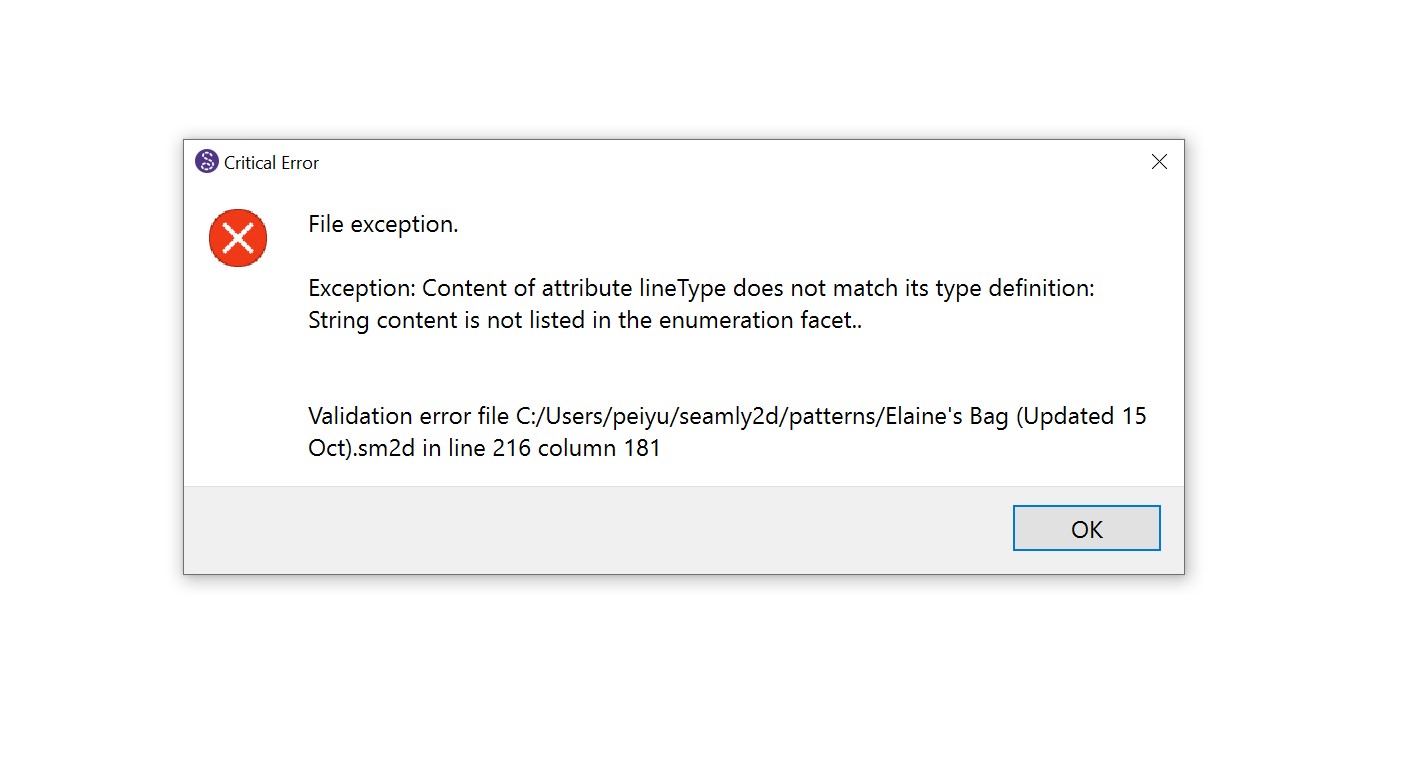Click "(Updated 15" in the file name
This screenshot has height=775, width=1417.
point(1081,417)
